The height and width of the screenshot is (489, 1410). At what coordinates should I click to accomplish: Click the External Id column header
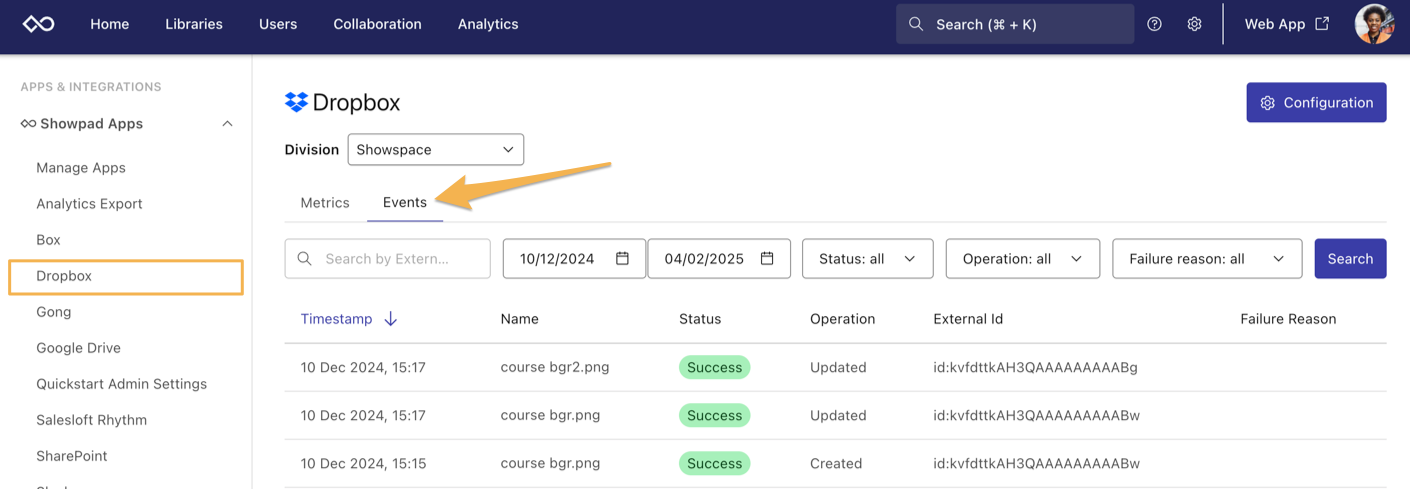coord(968,319)
